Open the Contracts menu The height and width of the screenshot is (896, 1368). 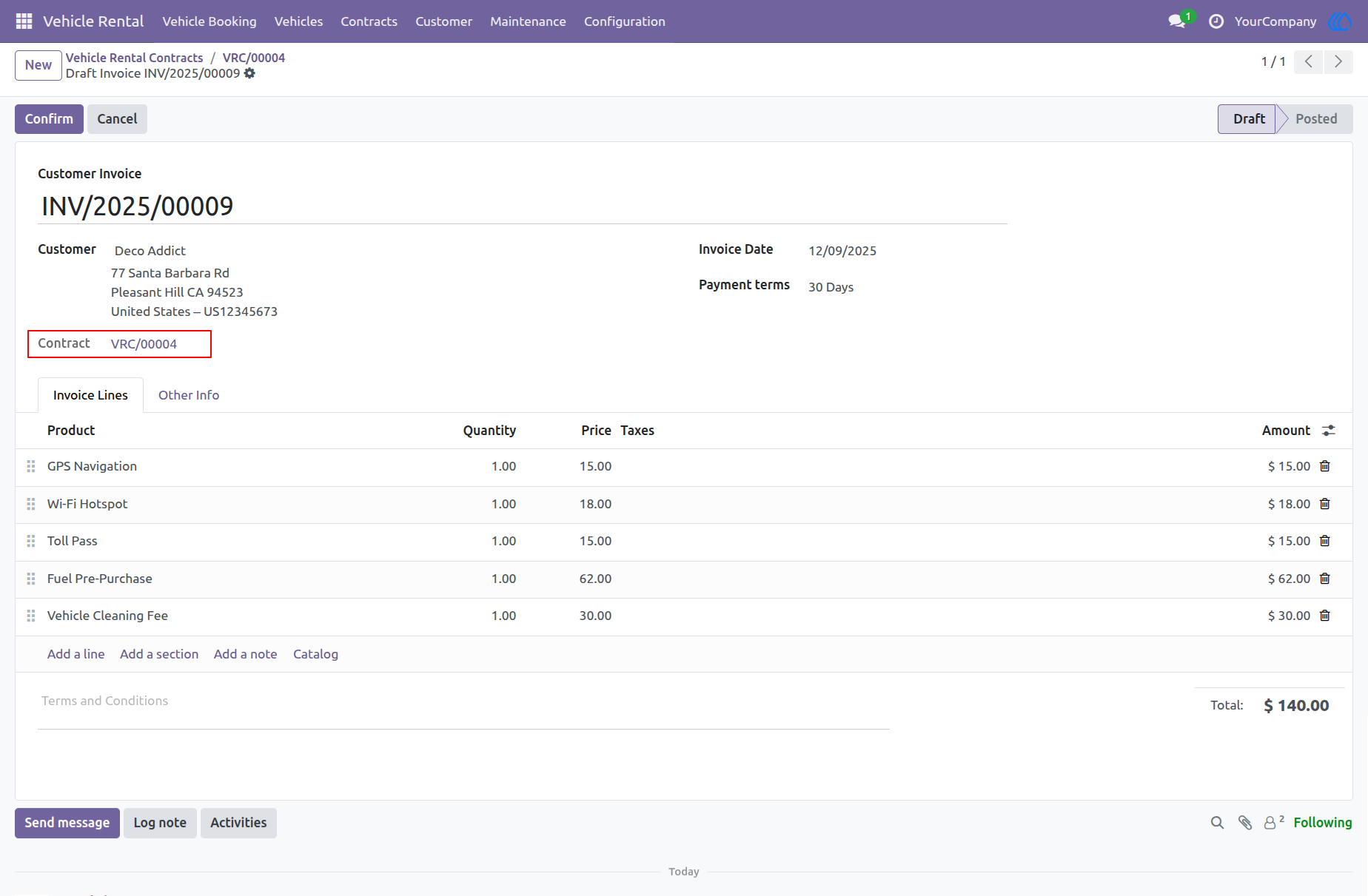tap(369, 21)
